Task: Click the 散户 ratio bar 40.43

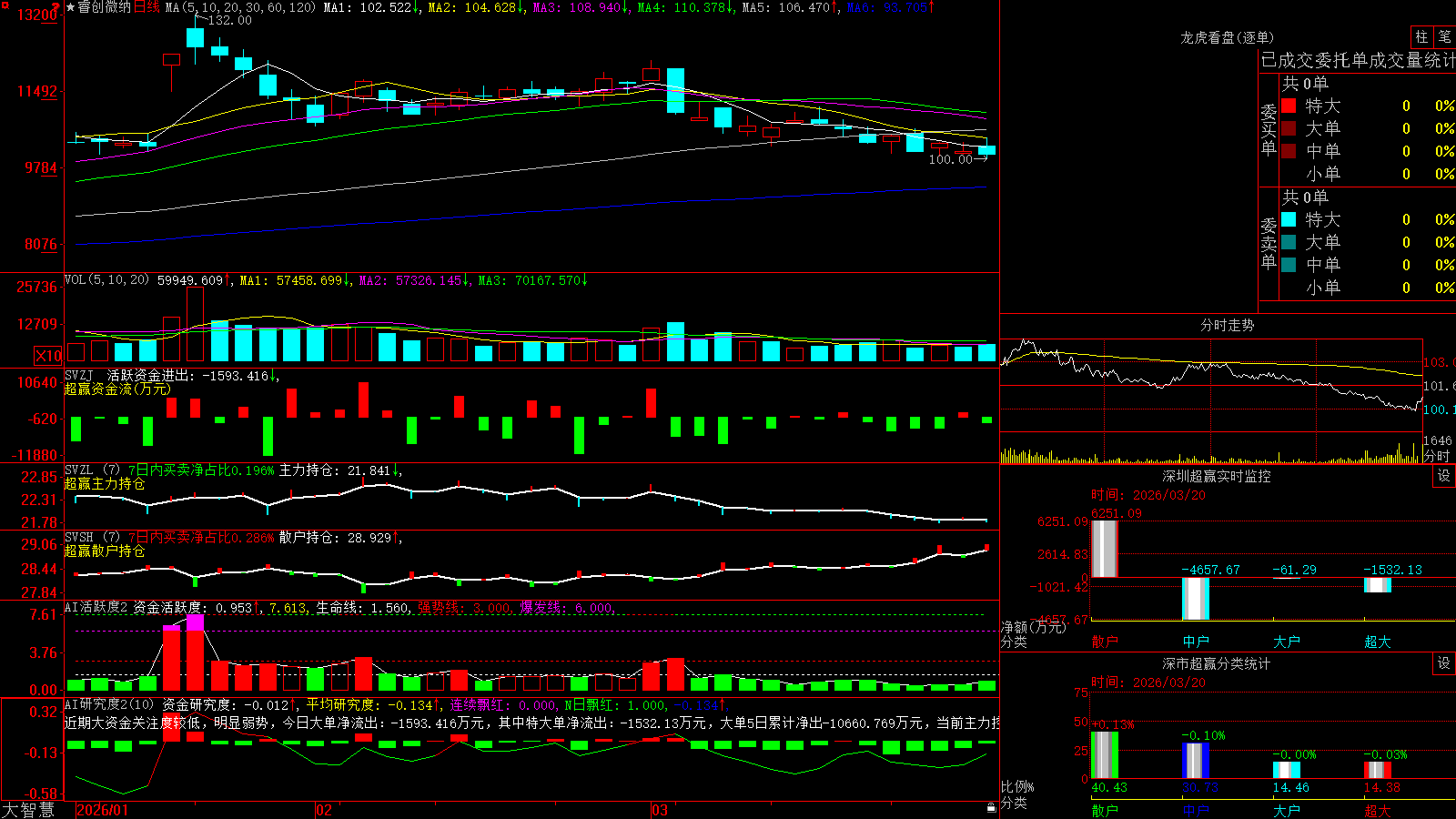Action: click(1105, 754)
